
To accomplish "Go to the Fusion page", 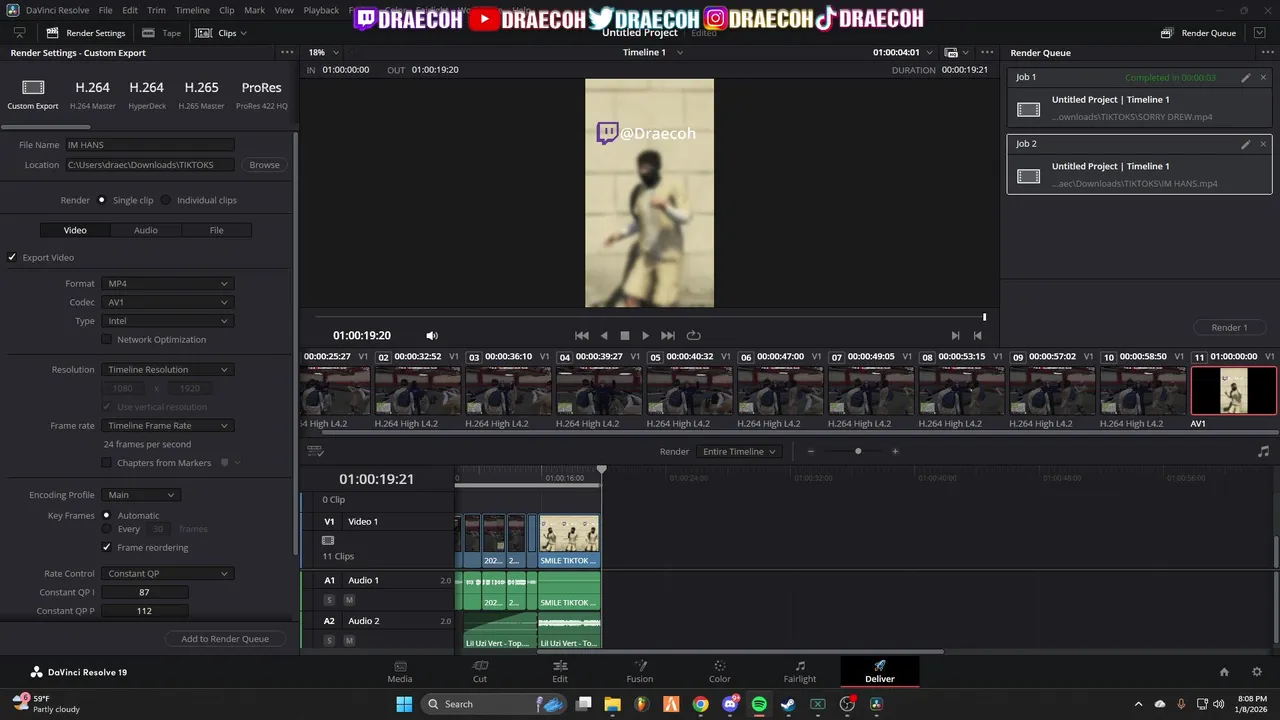I will [640, 671].
